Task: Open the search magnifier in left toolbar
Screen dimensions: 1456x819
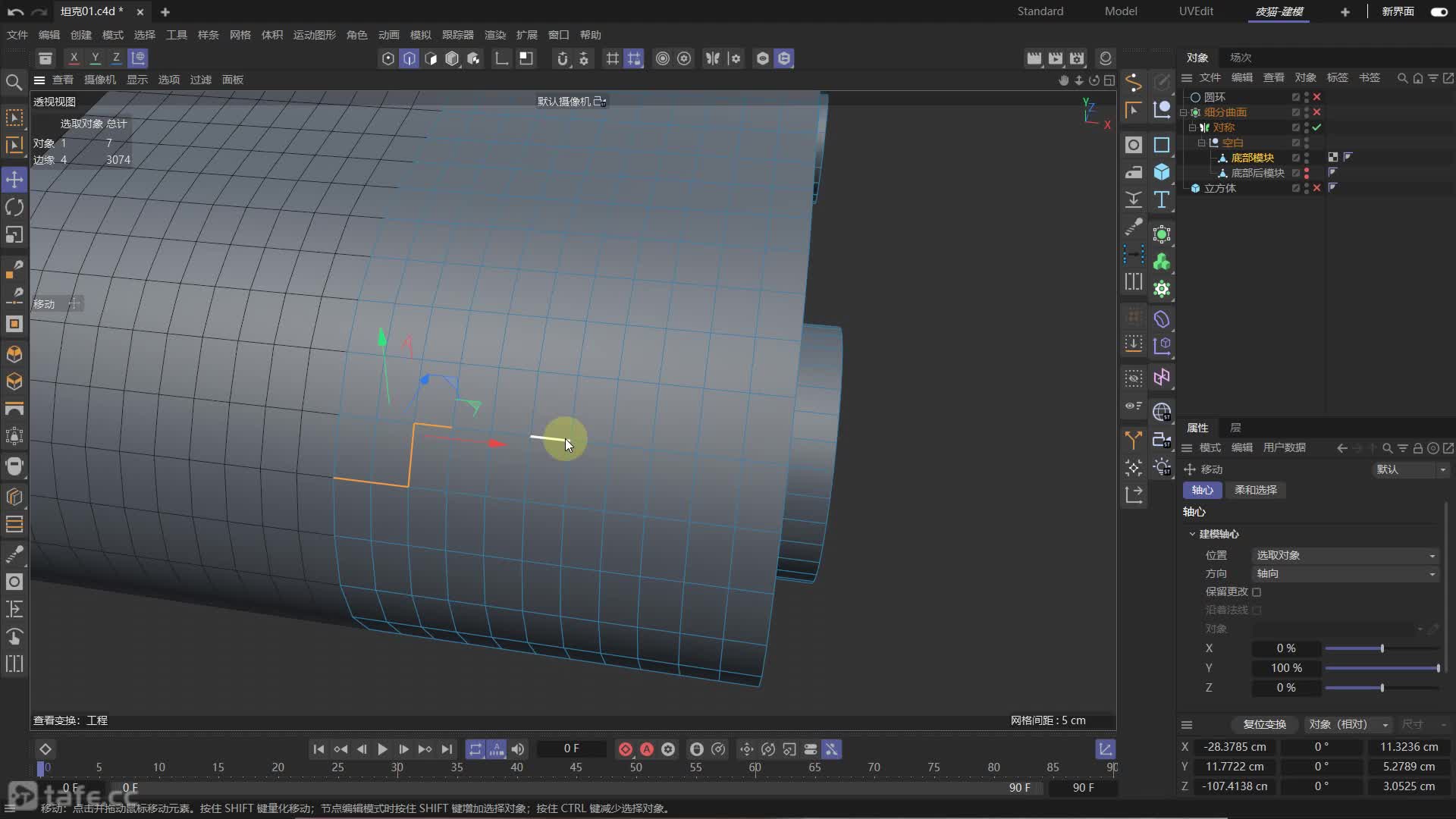Action: pos(14,82)
